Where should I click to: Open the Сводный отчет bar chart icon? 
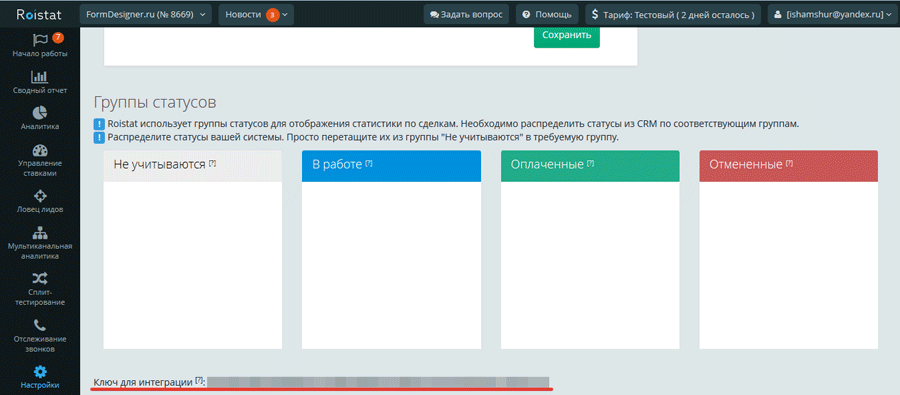click(40, 76)
